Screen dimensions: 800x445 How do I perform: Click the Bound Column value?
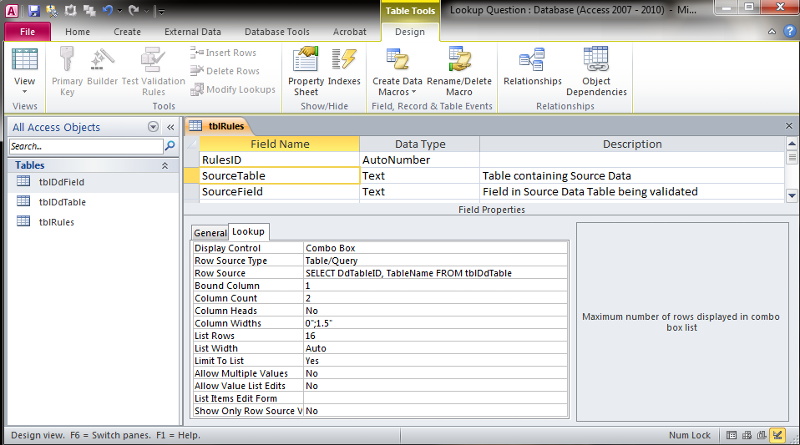(x=435, y=286)
